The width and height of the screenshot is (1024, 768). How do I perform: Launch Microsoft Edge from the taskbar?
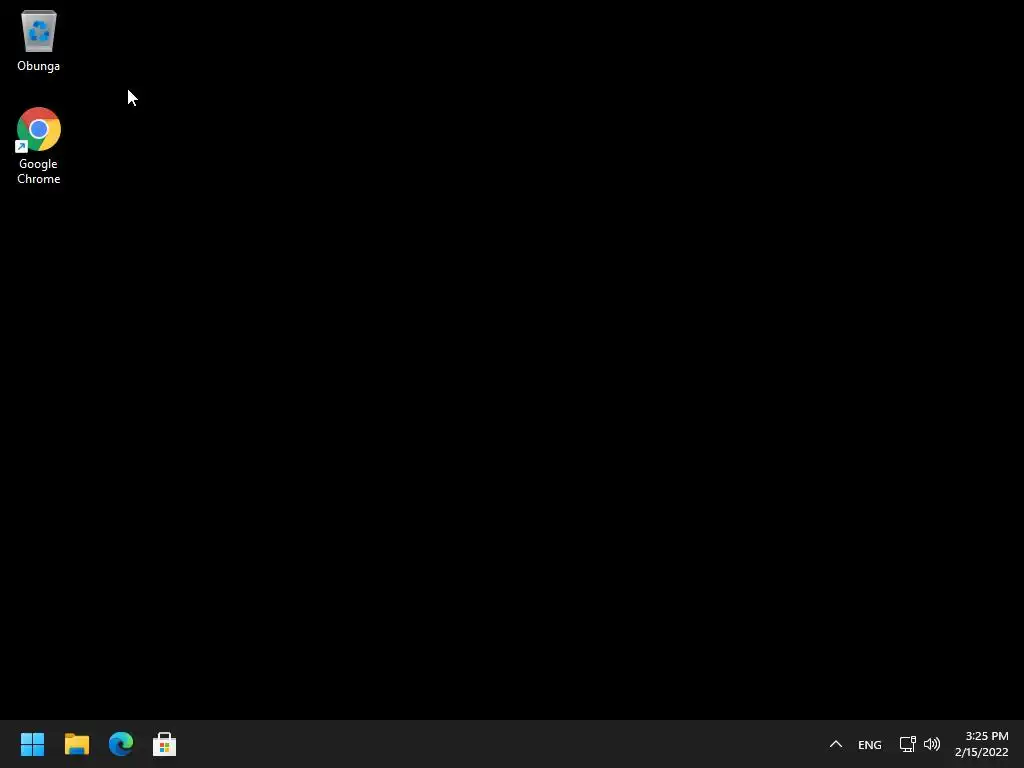pos(121,744)
